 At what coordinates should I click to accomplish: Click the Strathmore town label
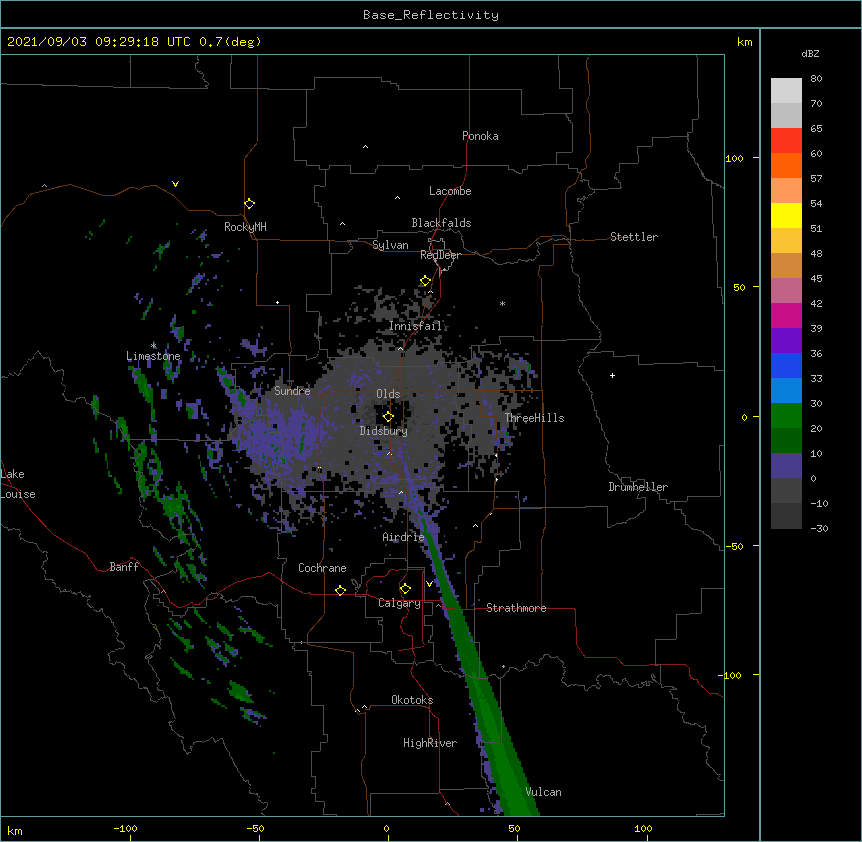(516, 608)
